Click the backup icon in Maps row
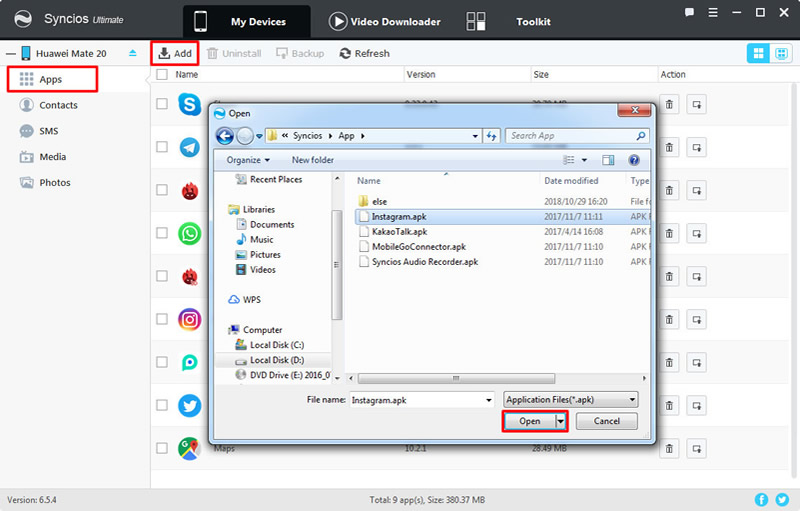The width and height of the screenshot is (800, 511). point(696,449)
